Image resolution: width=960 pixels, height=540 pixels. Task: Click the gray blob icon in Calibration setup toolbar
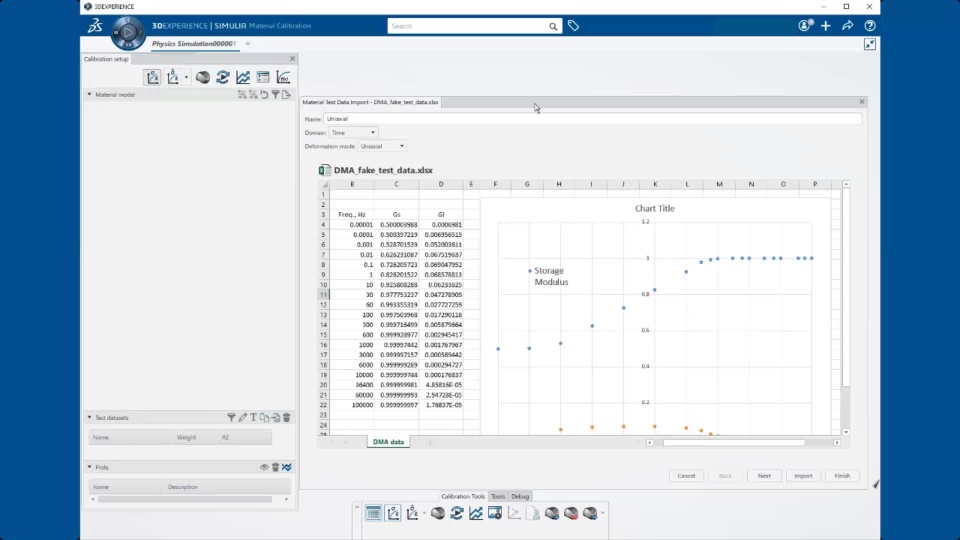(x=203, y=77)
